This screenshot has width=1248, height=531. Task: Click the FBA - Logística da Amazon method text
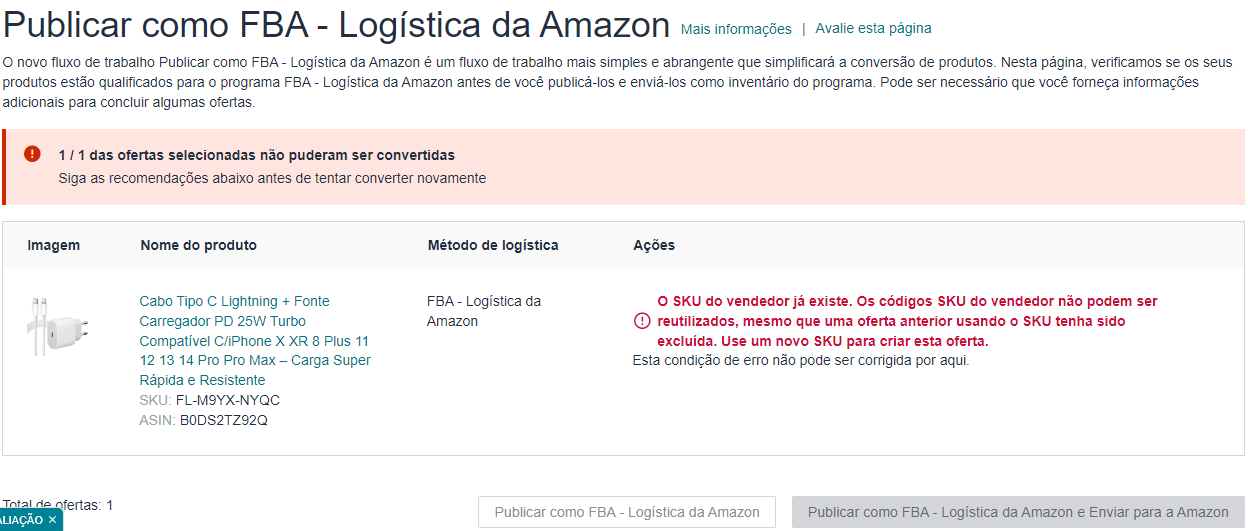[484, 311]
